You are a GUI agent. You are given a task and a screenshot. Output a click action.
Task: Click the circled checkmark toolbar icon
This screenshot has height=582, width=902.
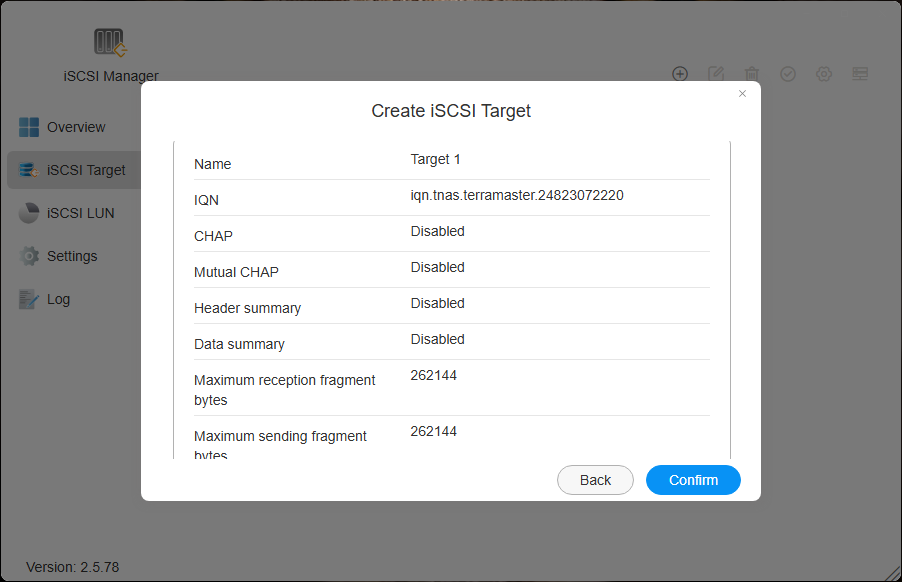coord(788,74)
